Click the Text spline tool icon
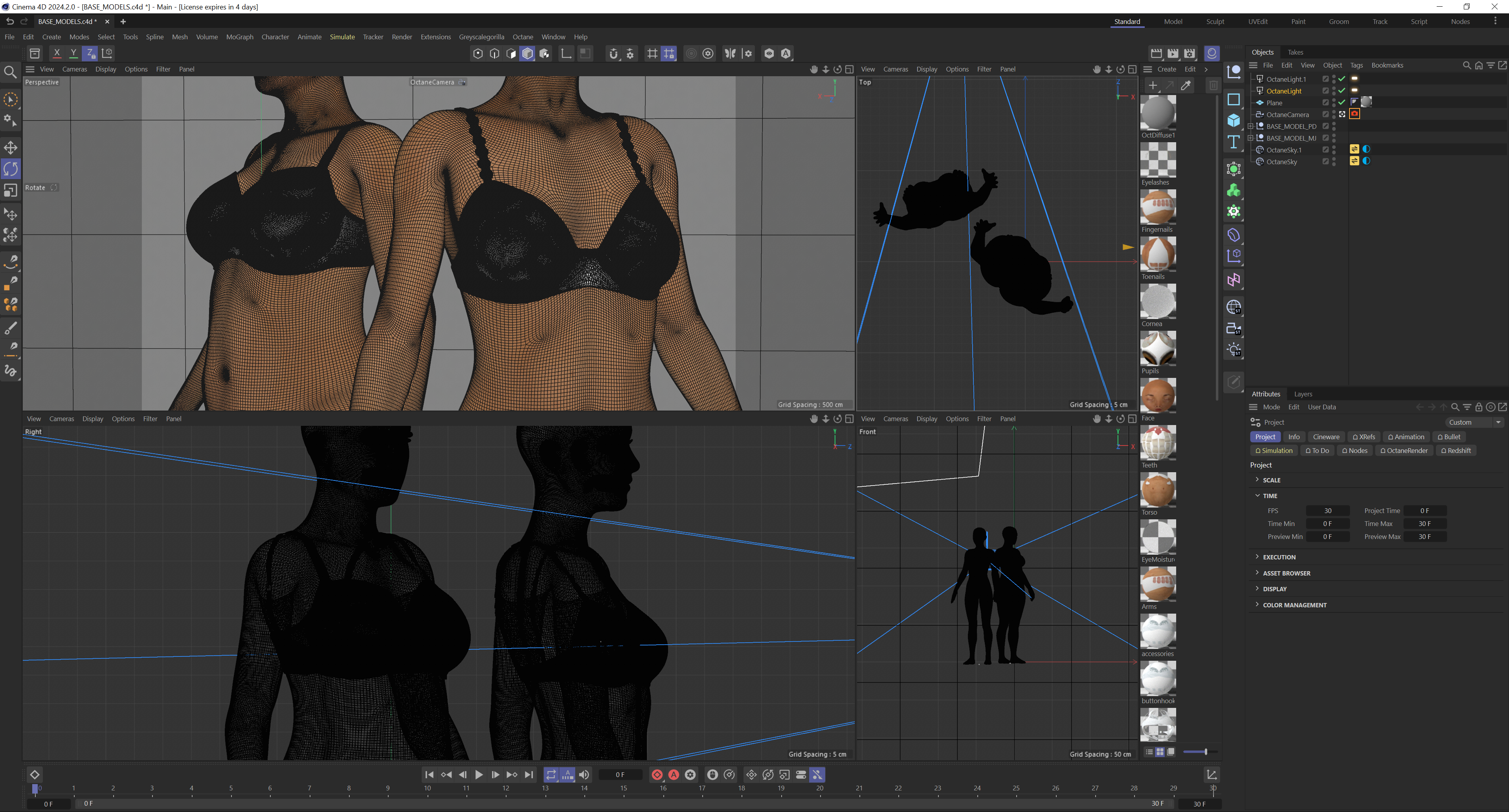 pos(1234,142)
